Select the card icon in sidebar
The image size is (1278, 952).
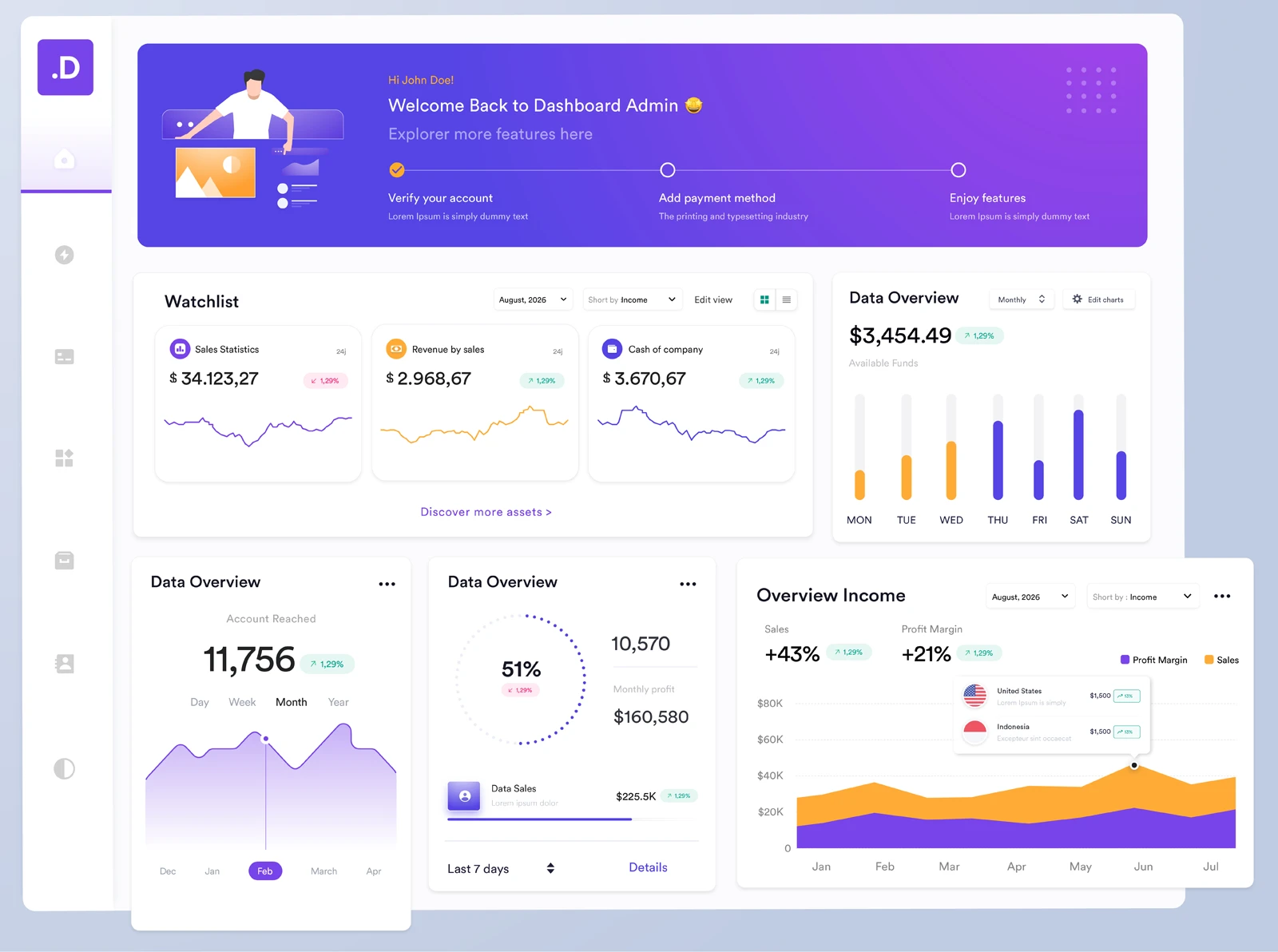[65, 357]
